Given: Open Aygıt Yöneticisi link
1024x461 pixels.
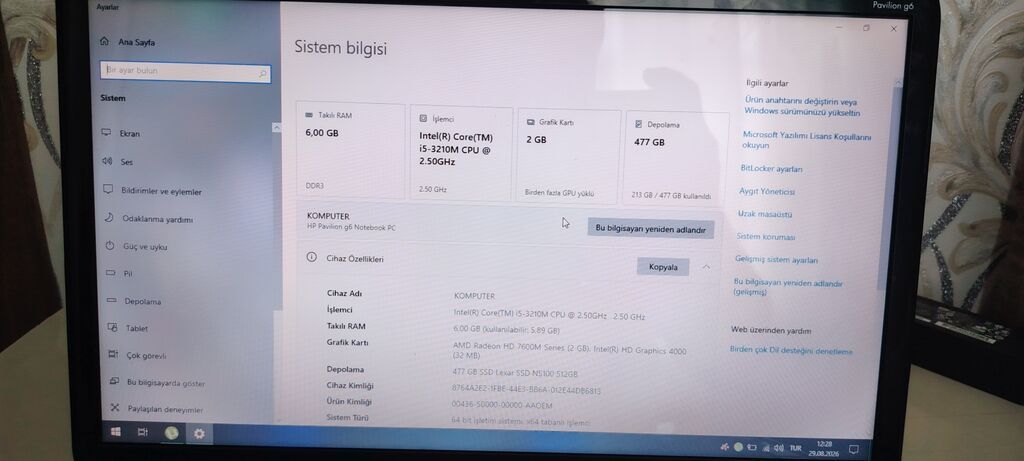Looking at the screenshot, I should [x=767, y=191].
